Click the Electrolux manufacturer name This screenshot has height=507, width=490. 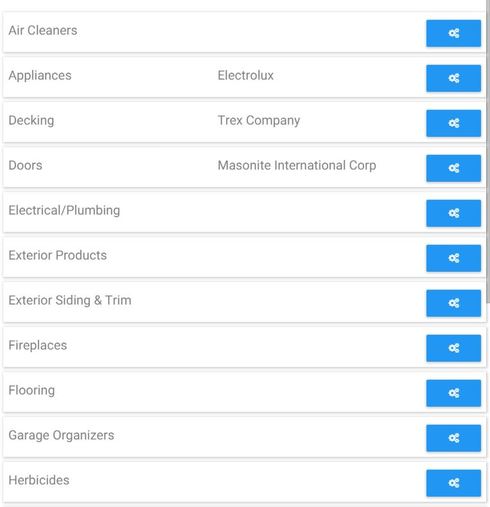tap(246, 75)
